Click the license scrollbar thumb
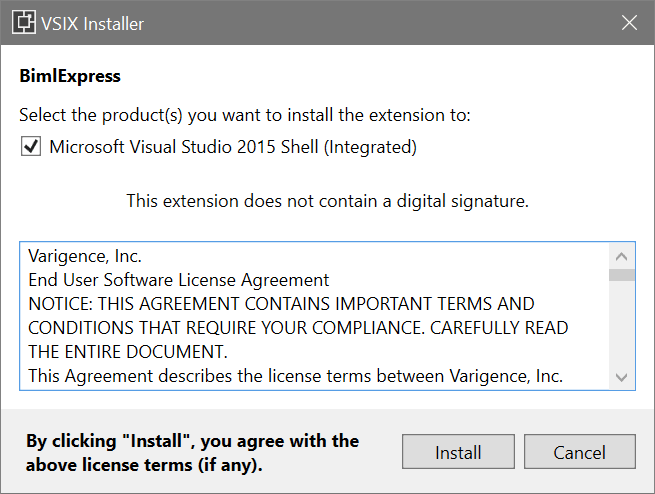The height and width of the screenshot is (494, 655). click(622, 274)
